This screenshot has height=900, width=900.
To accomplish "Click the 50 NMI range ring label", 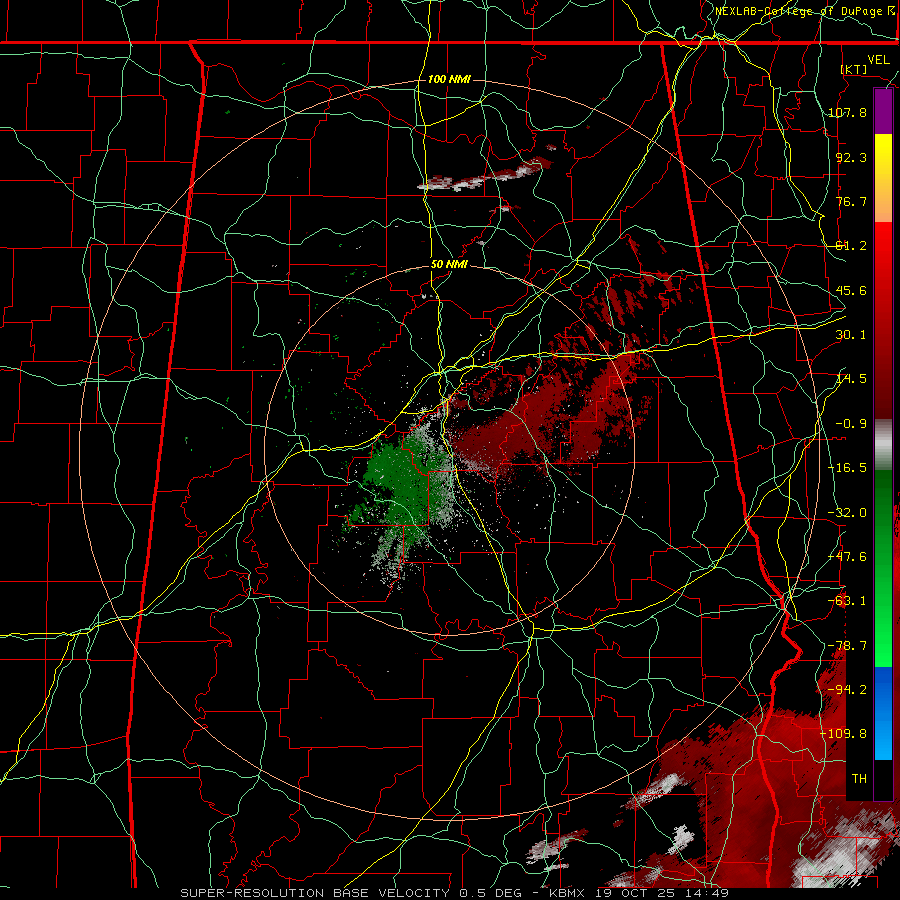I will pyautogui.click(x=449, y=265).
